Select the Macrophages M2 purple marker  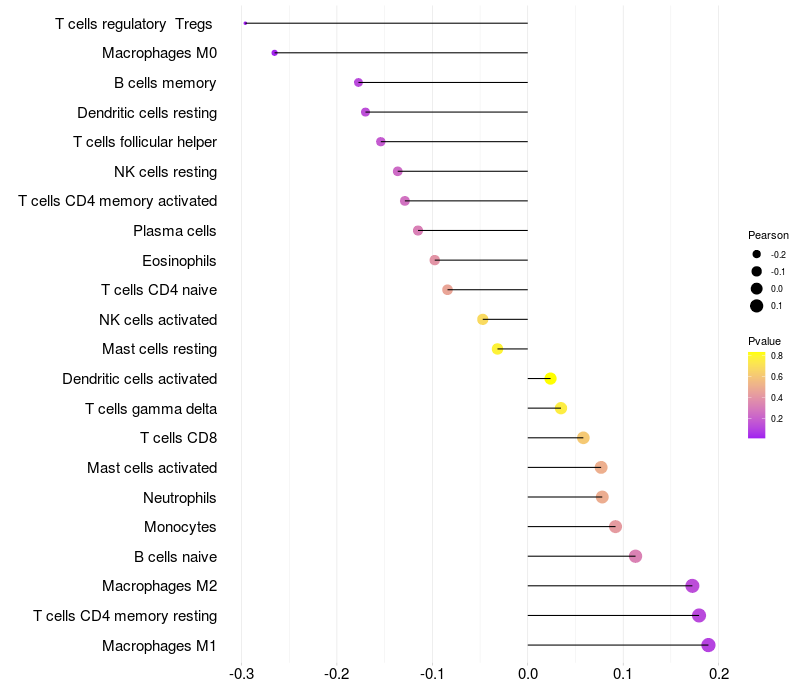coord(692,586)
